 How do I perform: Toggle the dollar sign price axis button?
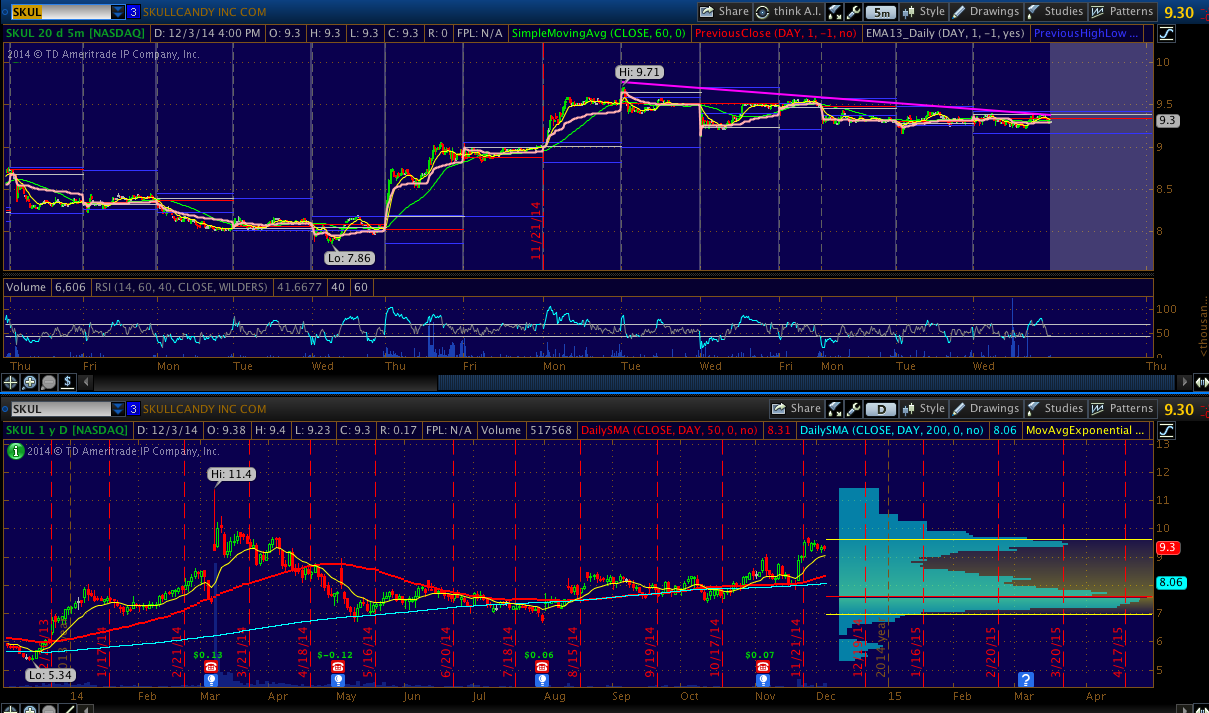pos(67,381)
